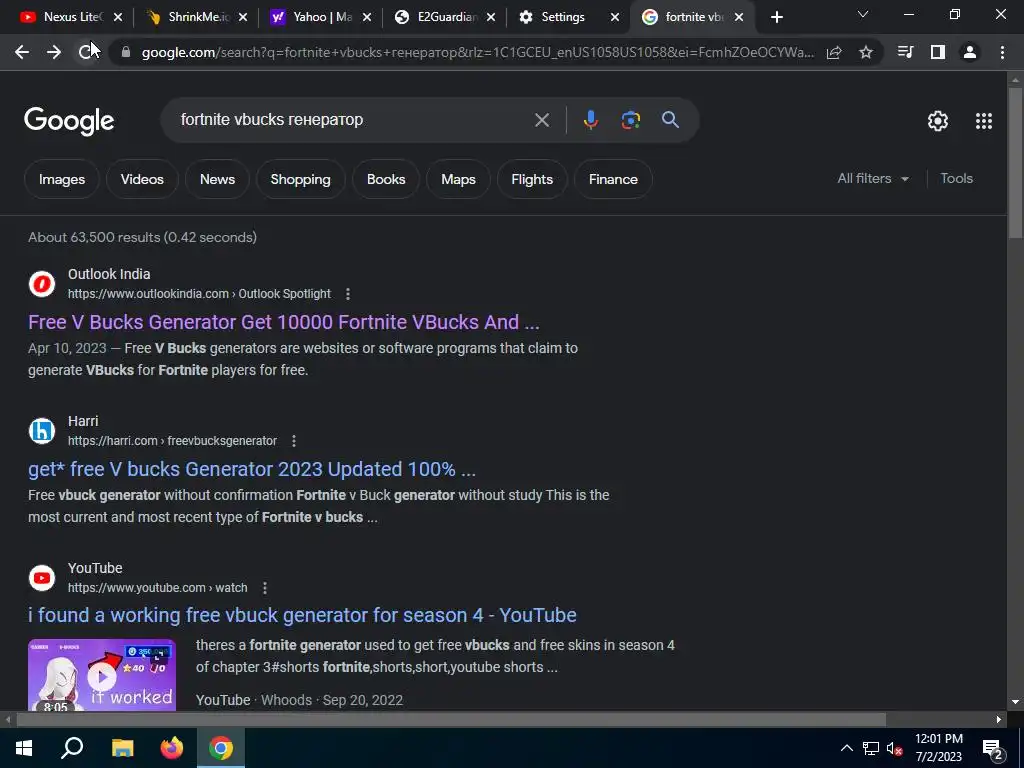Open Google quick settings gear
1024x768 pixels.
click(x=938, y=121)
